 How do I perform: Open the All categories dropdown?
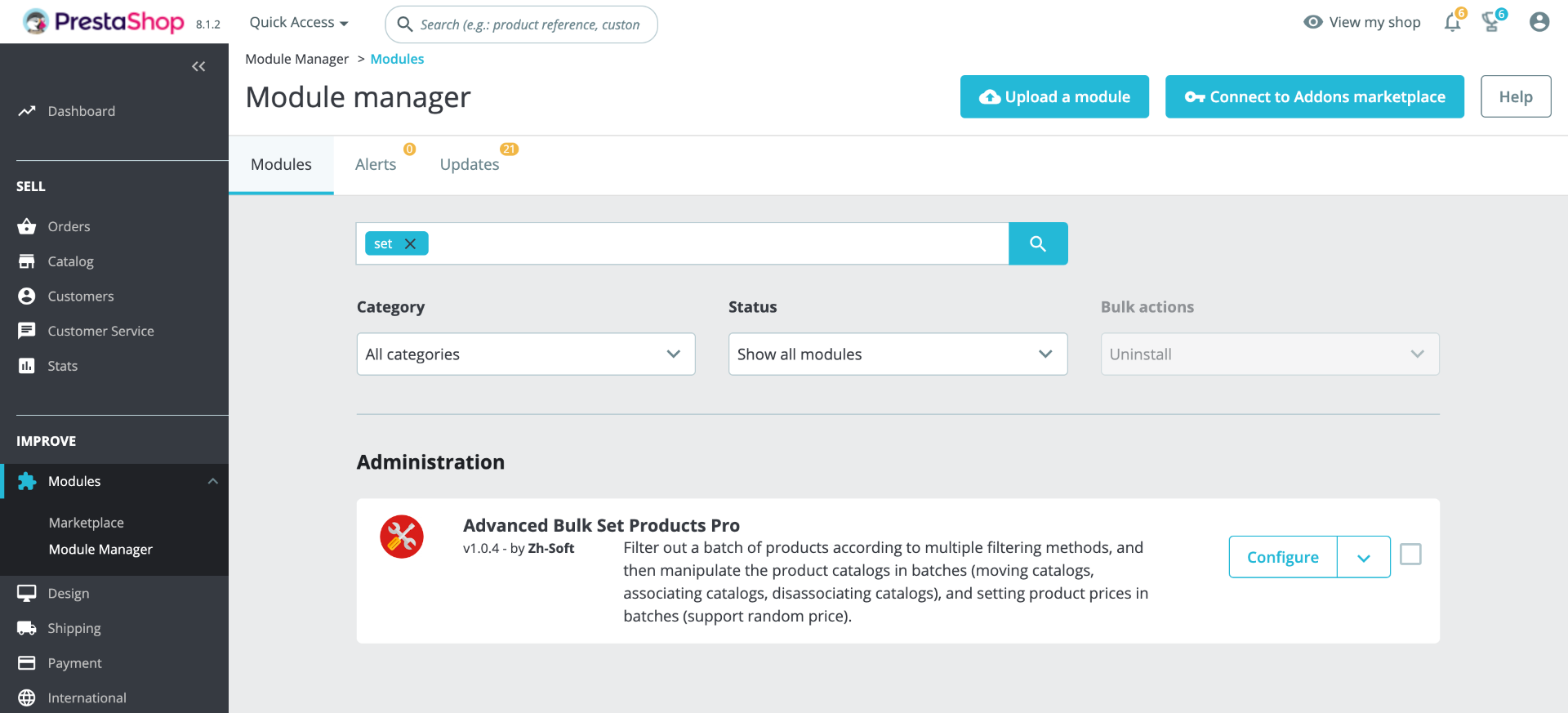pyautogui.click(x=525, y=354)
